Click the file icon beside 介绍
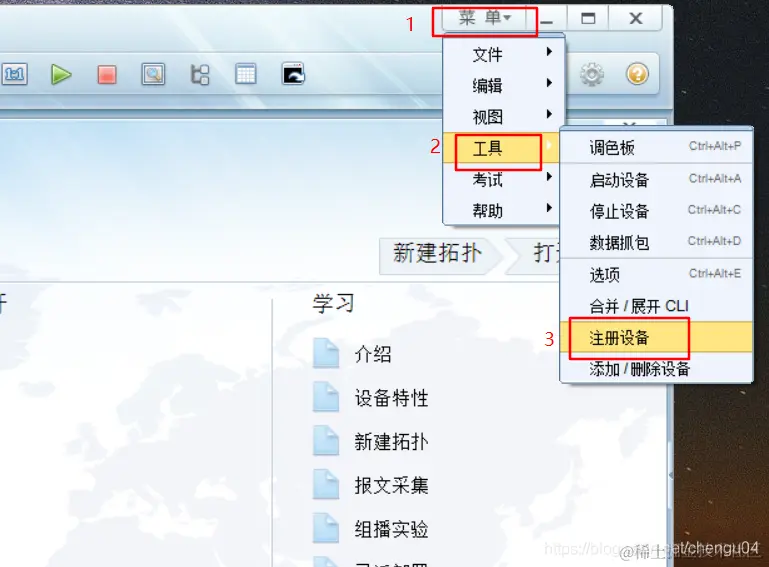This screenshot has height=567, width=769. pos(326,353)
